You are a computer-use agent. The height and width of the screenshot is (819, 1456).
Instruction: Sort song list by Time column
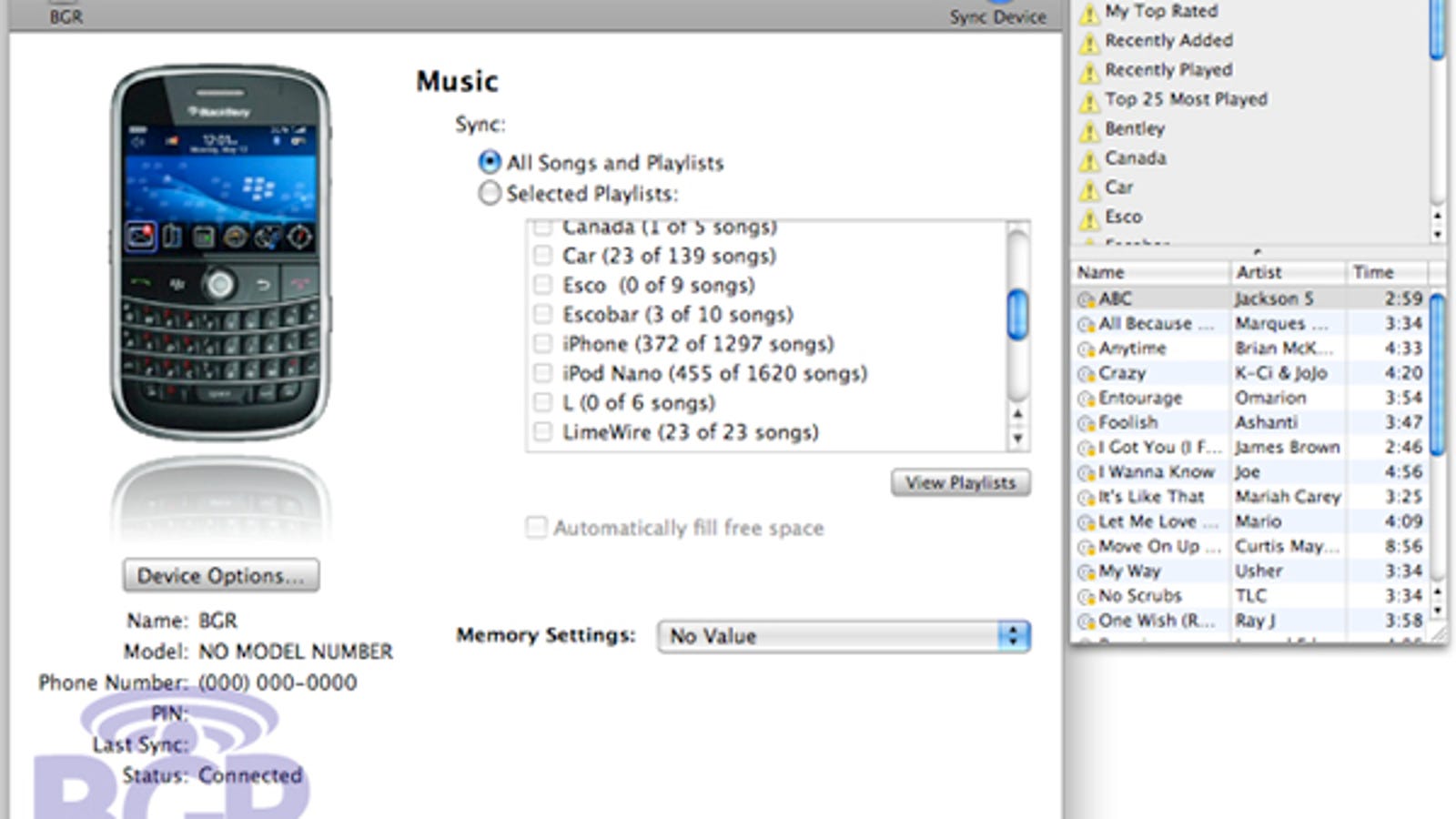[1386, 272]
